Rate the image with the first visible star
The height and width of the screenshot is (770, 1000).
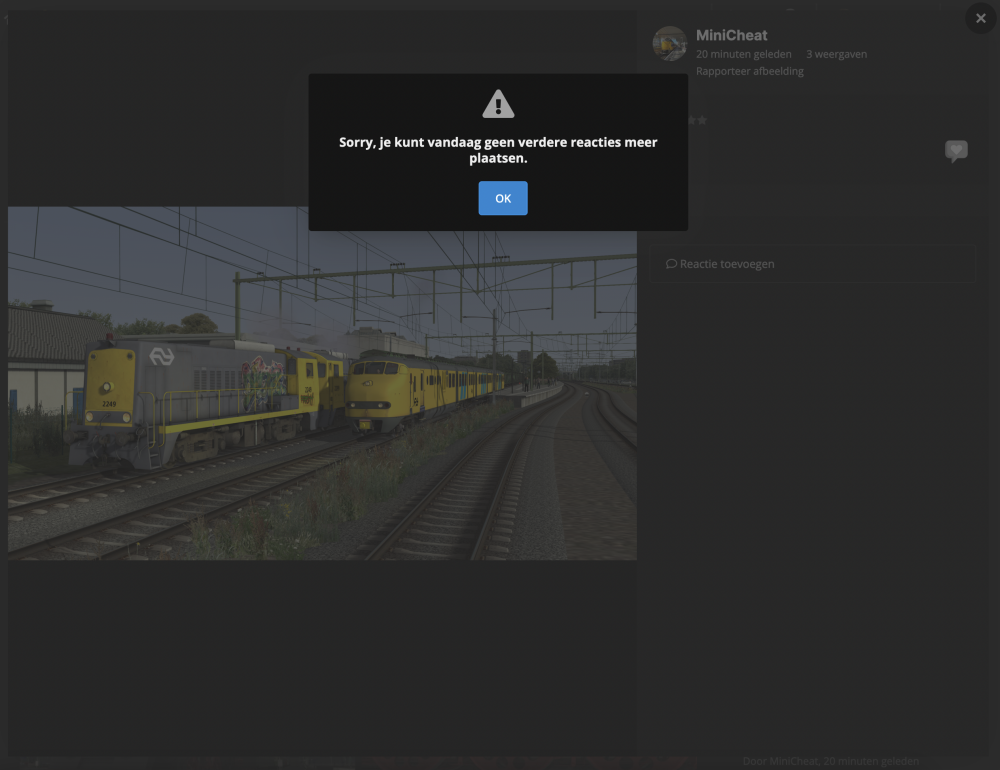(x=692, y=120)
